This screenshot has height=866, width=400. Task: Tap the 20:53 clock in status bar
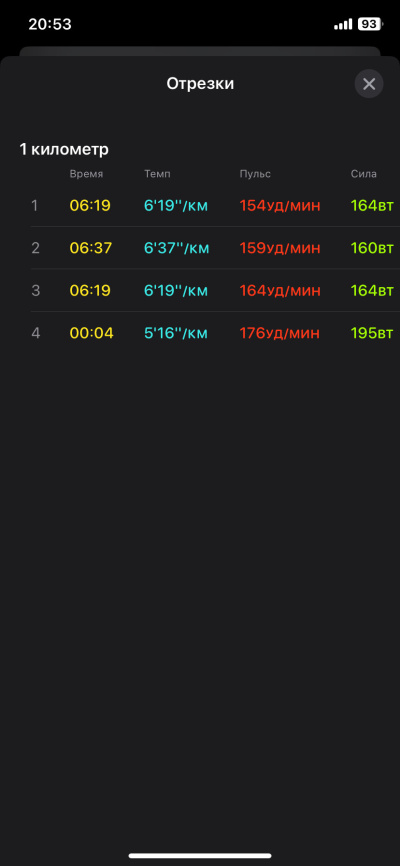[x=50, y=24]
